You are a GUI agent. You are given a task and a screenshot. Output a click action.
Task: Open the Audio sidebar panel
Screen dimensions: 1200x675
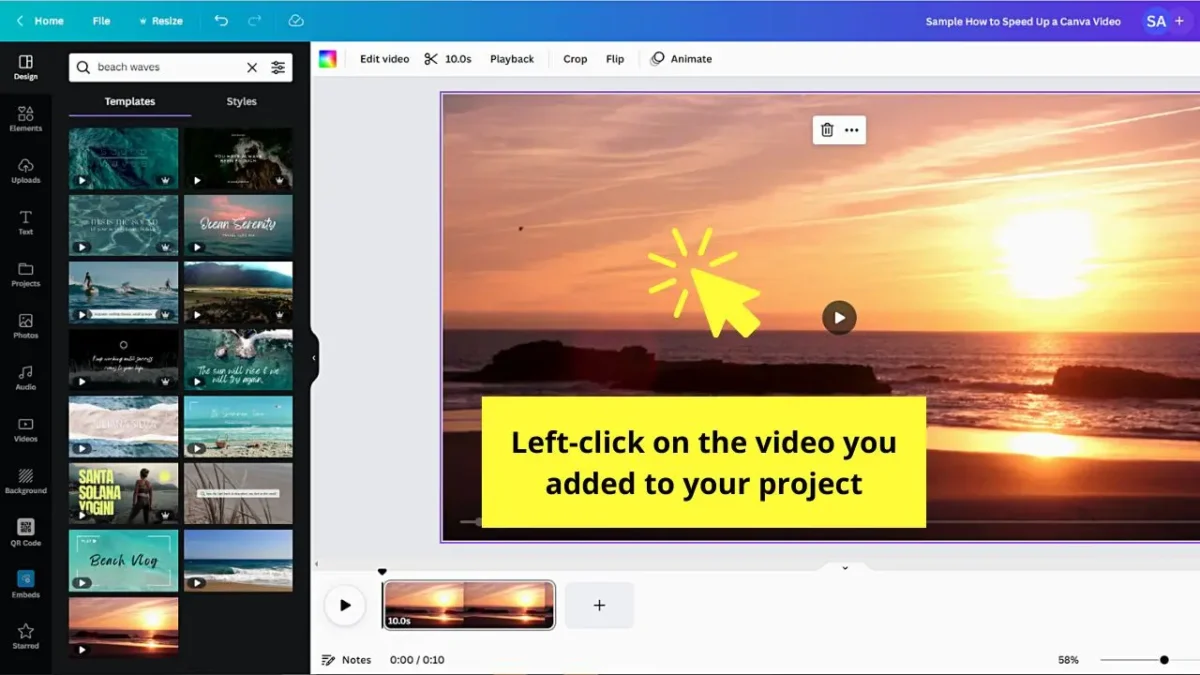[x=26, y=378]
